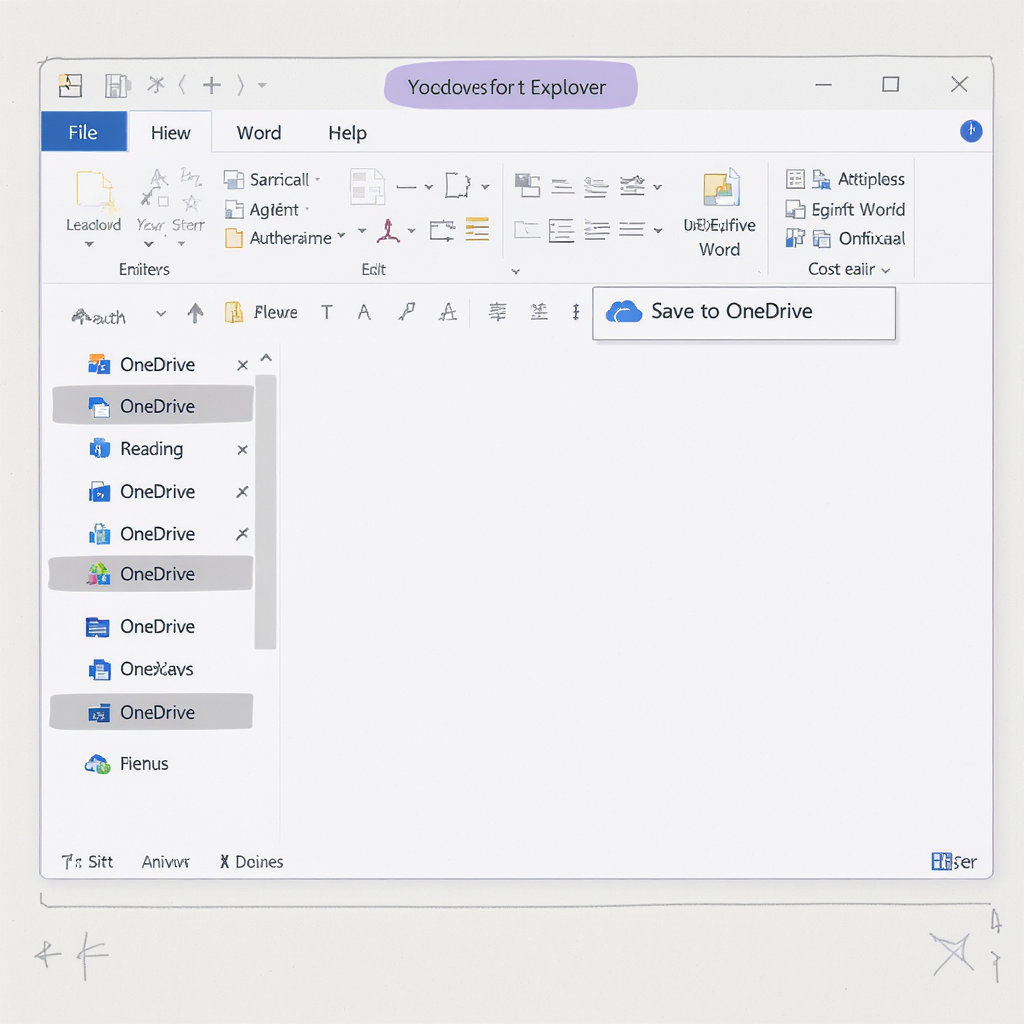Screen dimensions: 1024x1024
Task: Open the Sarricall dropdown arrow
Action: click(x=318, y=180)
